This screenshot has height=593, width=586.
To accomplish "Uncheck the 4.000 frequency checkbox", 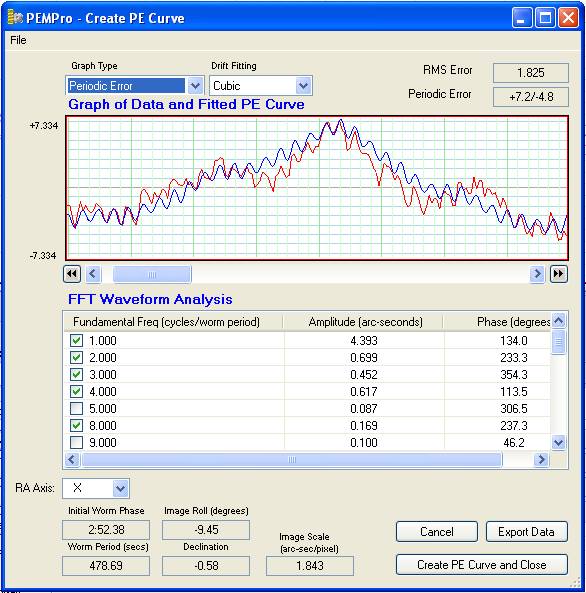I will pyautogui.click(x=76, y=391).
